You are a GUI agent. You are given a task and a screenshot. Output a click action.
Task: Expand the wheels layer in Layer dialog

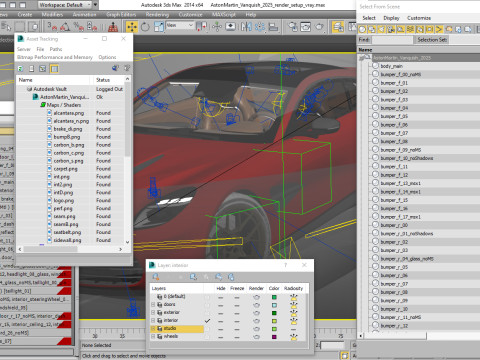click(x=153, y=337)
